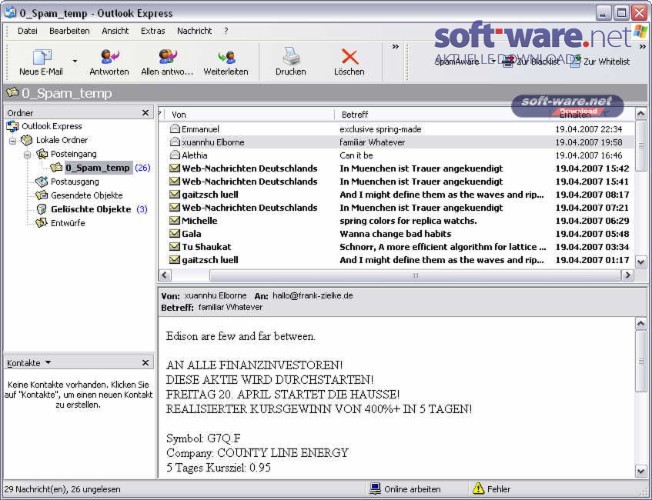Click the Antworten reply icon
This screenshot has height=500, width=652.
pos(110,57)
